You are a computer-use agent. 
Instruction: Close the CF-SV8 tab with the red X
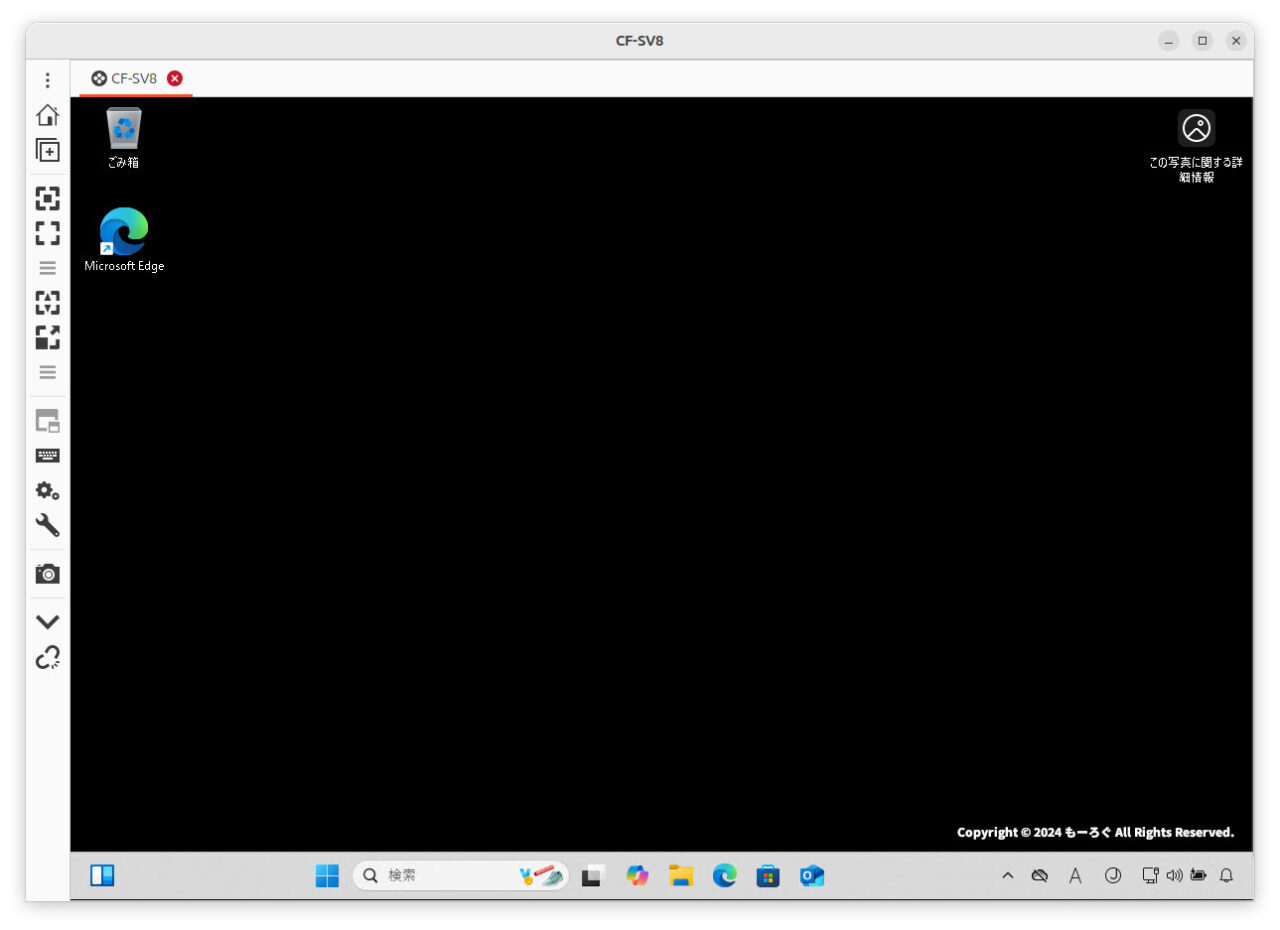pyautogui.click(x=175, y=78)
